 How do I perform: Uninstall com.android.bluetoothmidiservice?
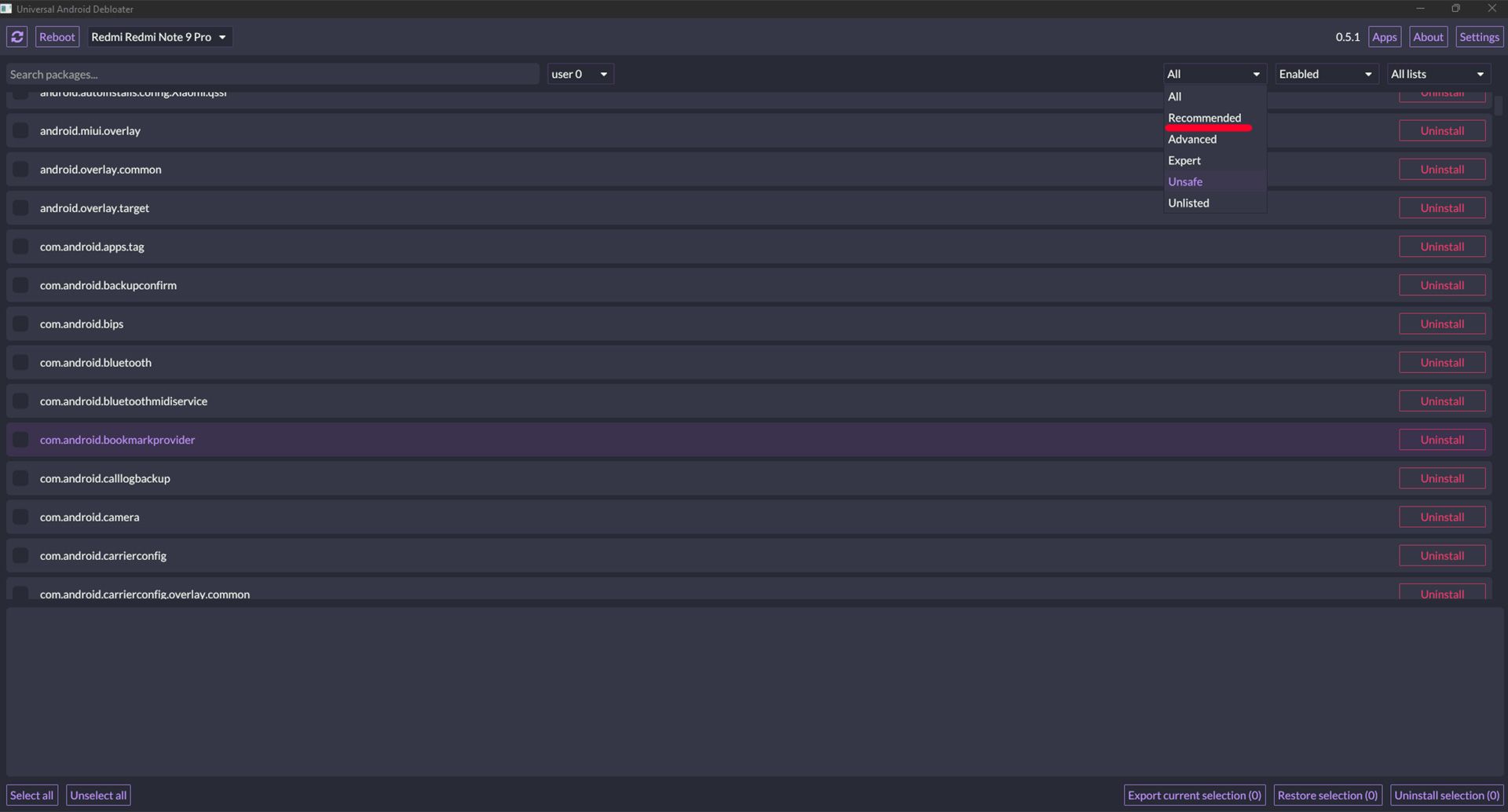[1442, 401]
